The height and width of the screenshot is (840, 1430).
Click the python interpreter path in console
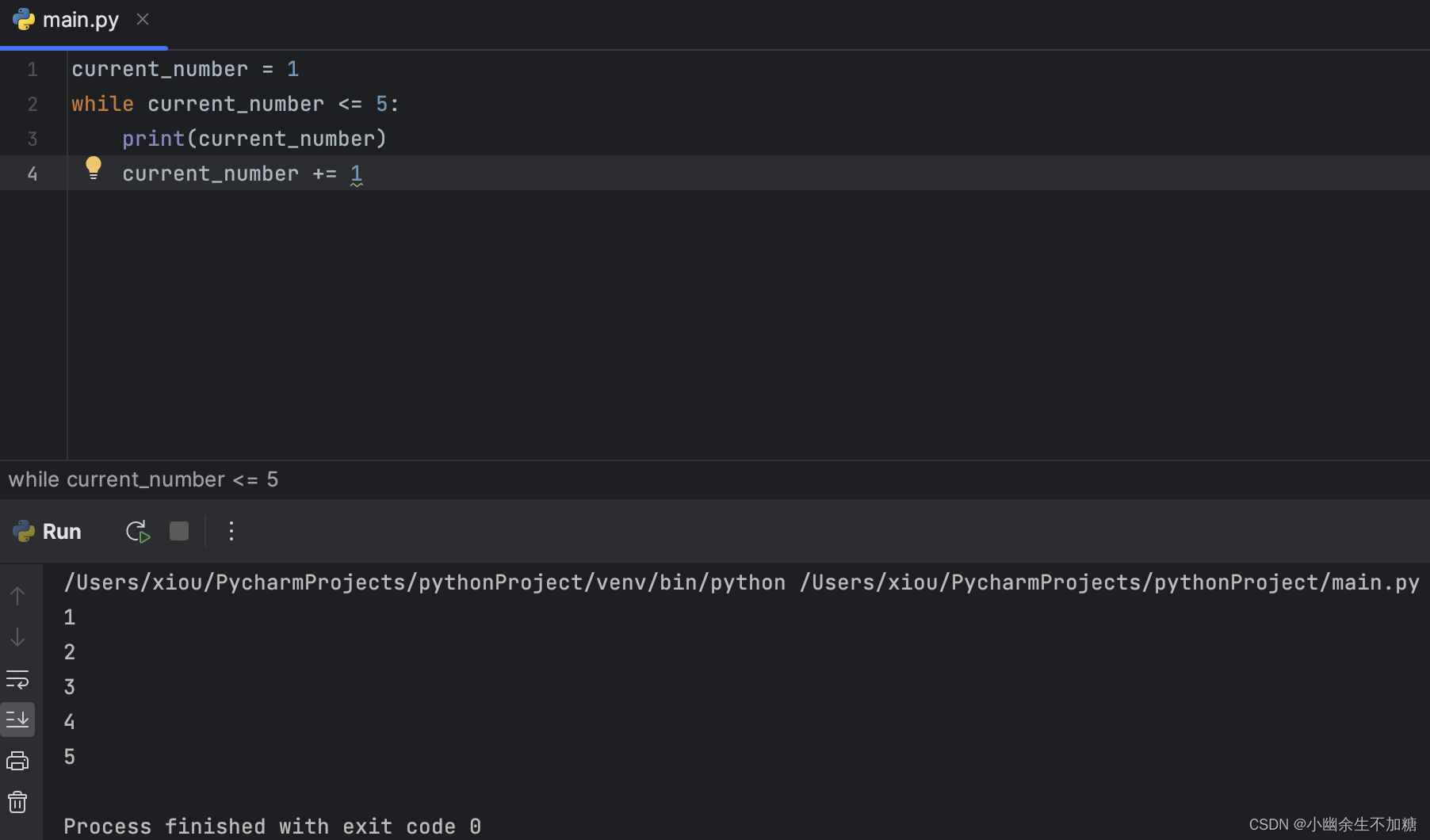tap(425, 582)
